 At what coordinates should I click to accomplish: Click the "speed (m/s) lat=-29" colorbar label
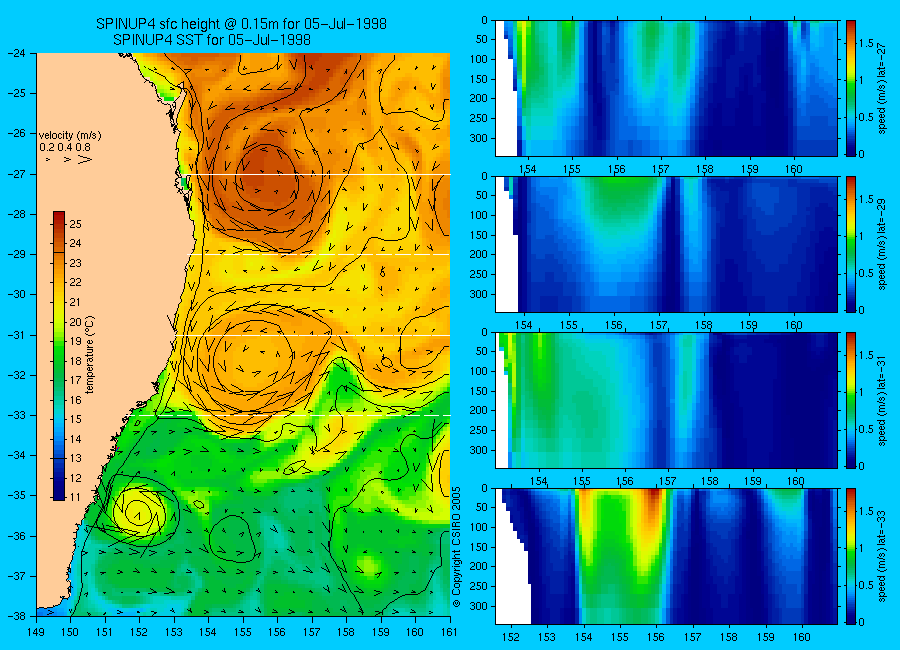coord(883,244)
